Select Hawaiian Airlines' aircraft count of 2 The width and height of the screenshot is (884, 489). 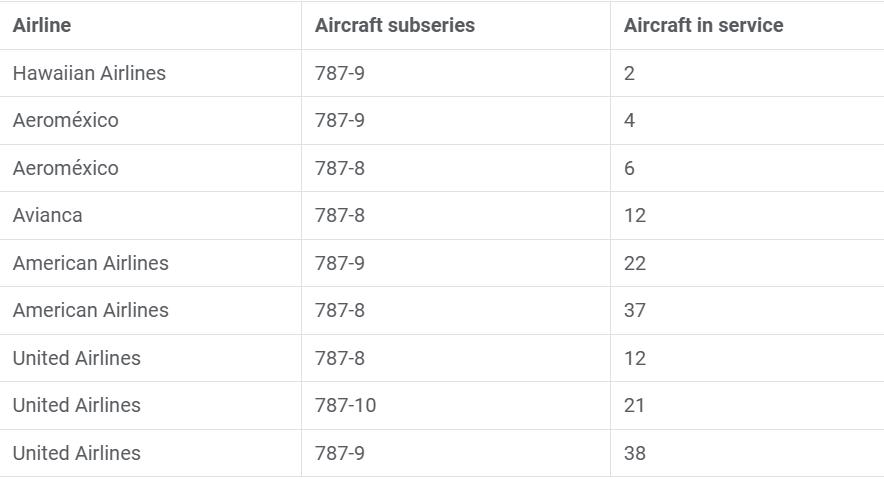[x=629, y=73]
